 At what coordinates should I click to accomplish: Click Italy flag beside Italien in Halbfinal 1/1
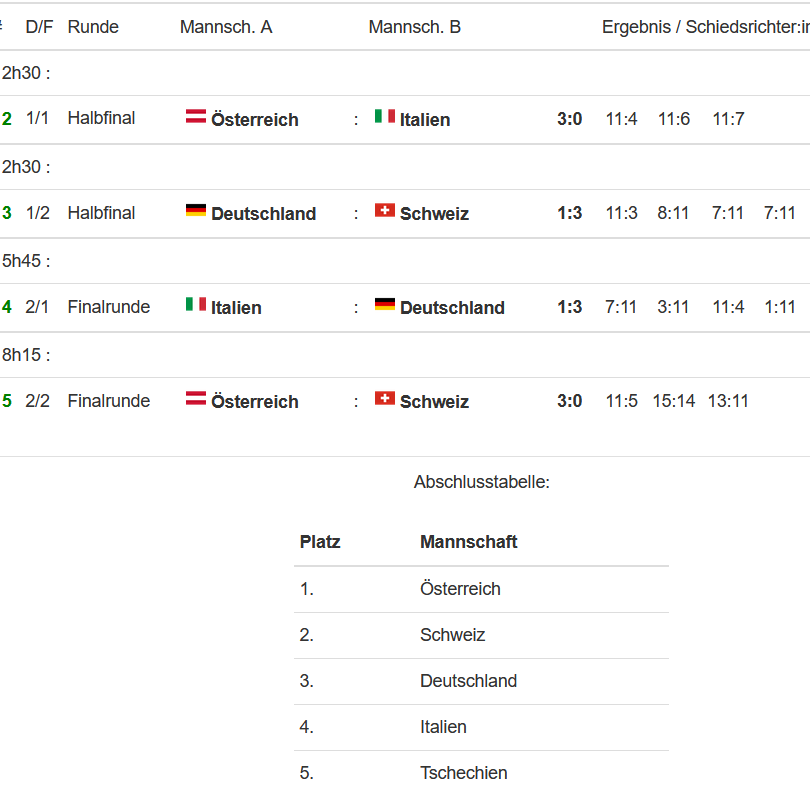click(x=385, y=116)
